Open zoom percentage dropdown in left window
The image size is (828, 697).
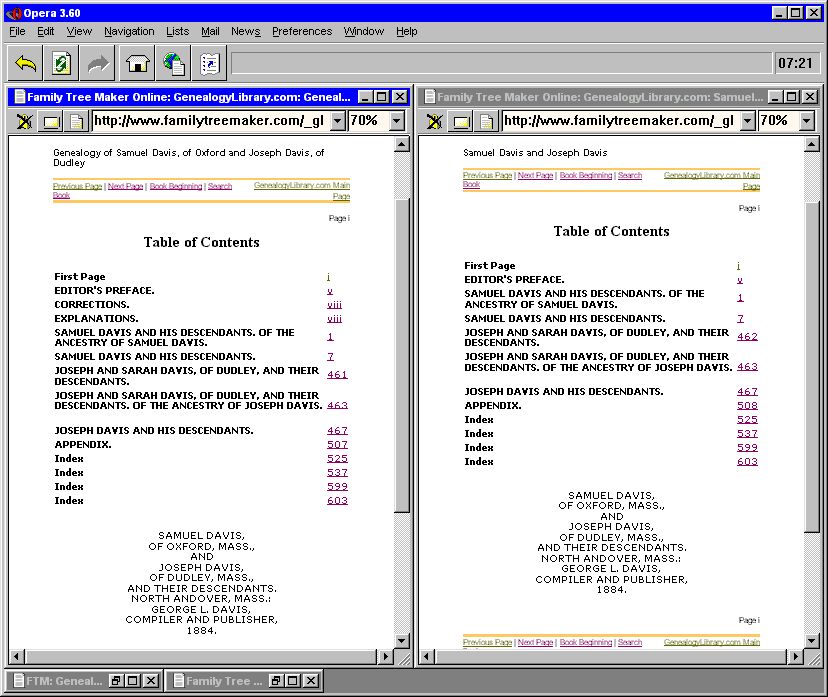coord(397,121)
